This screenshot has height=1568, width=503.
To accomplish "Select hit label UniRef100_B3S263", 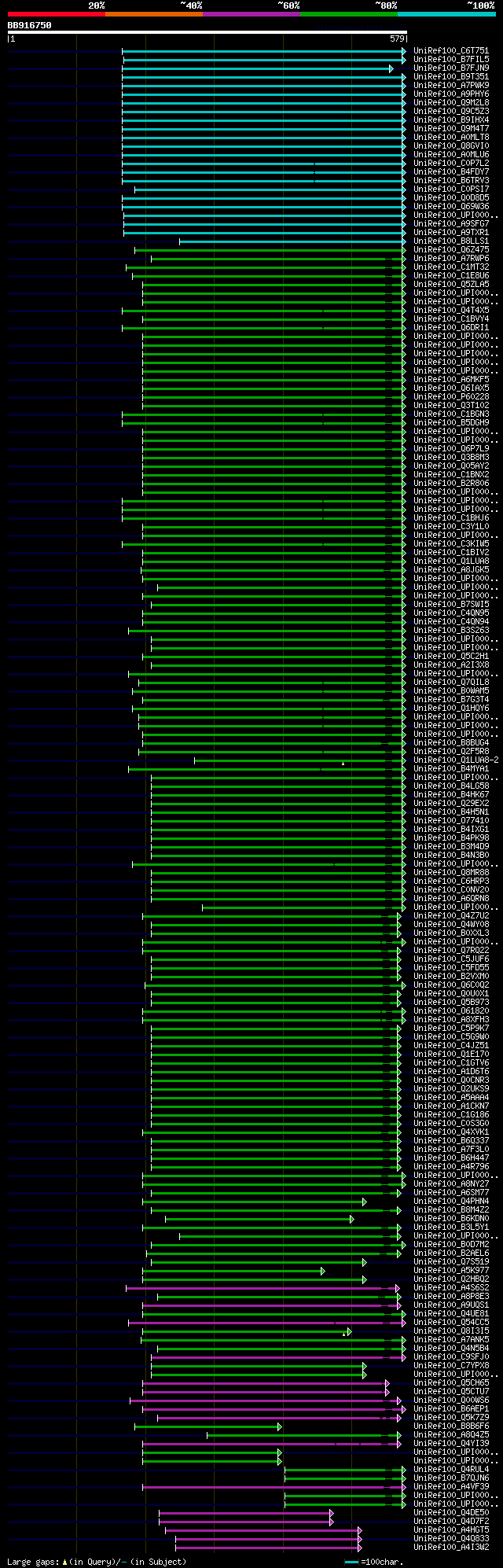I will point(451,631).
